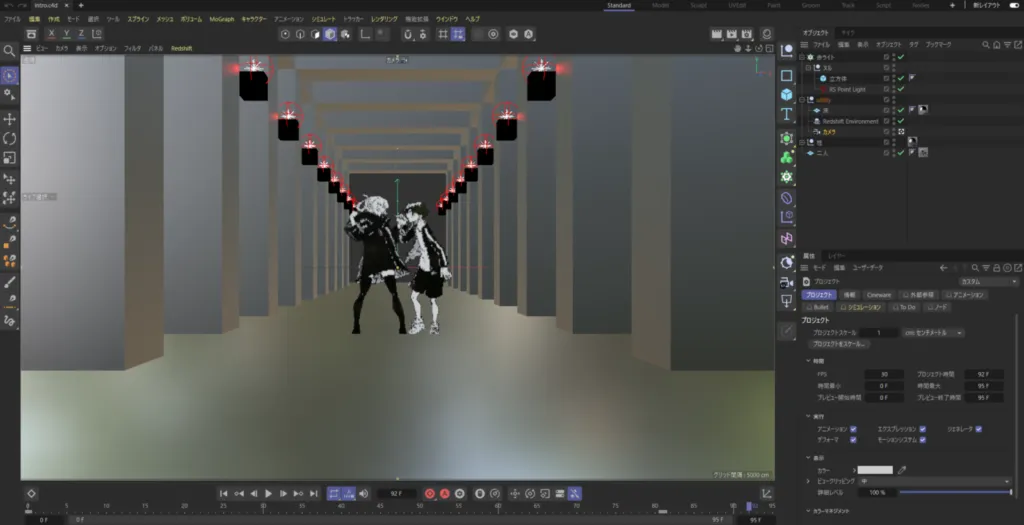
Task: Select the Rotate tool in left toolbar
Action: click(10, 138)
